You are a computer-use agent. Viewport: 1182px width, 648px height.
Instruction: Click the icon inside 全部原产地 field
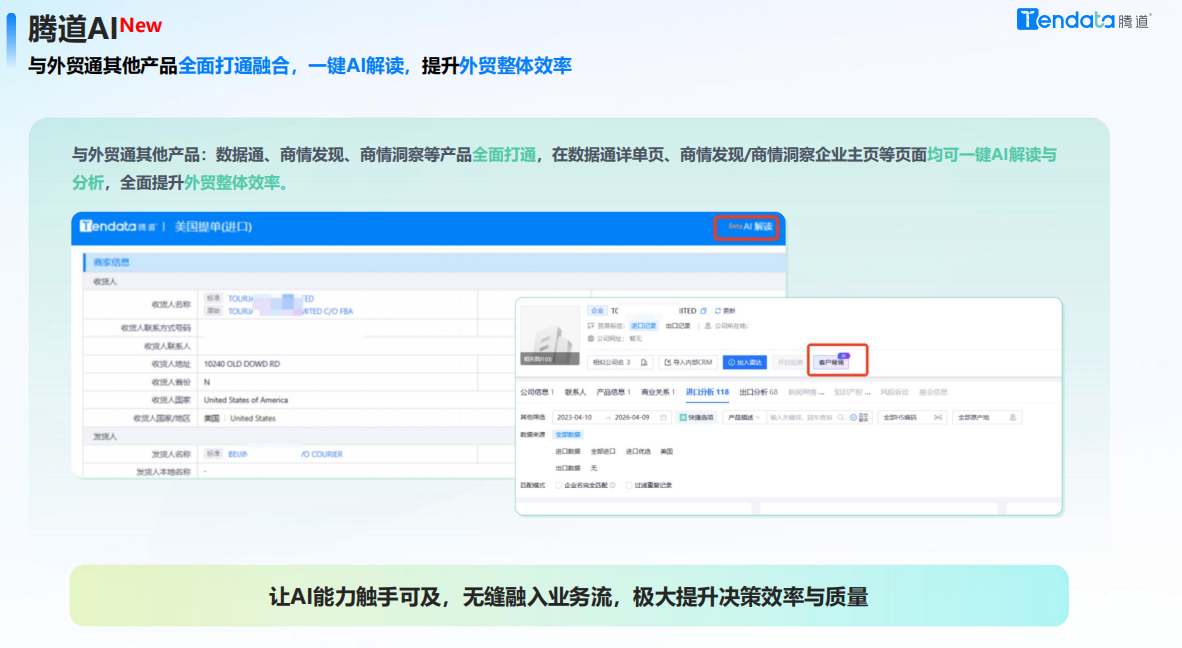click(1012, 417)
